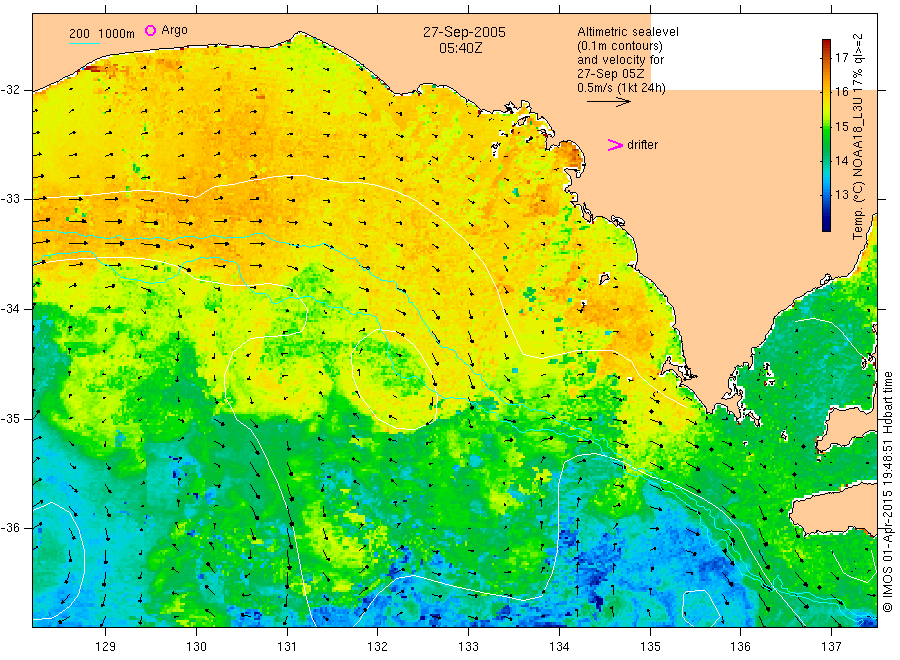Click the colorbar tick label 13
900x660 pixels.
tap(841, 195)
